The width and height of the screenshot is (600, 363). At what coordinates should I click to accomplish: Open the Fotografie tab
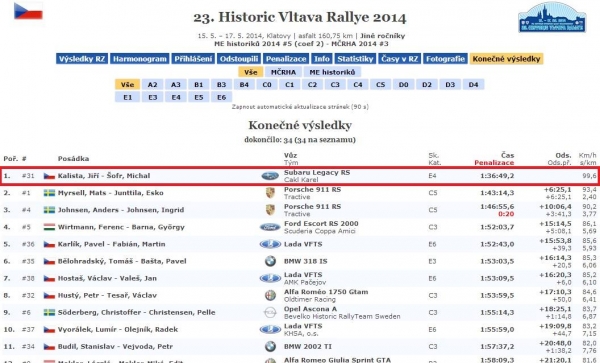[x=445, y=59]
